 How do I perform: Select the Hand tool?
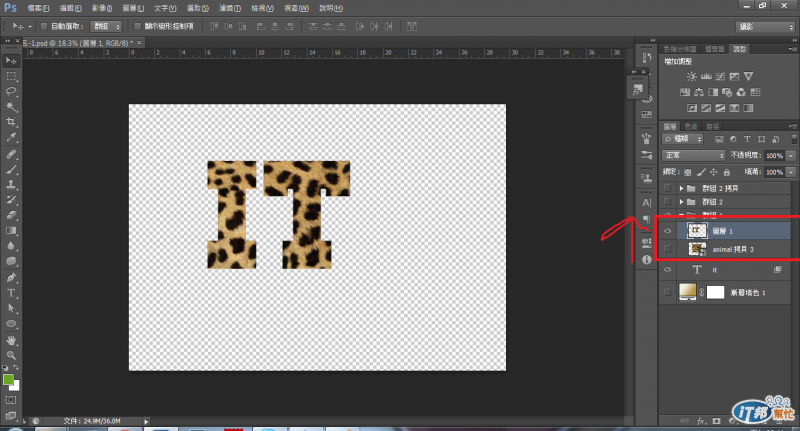point(11,340)
